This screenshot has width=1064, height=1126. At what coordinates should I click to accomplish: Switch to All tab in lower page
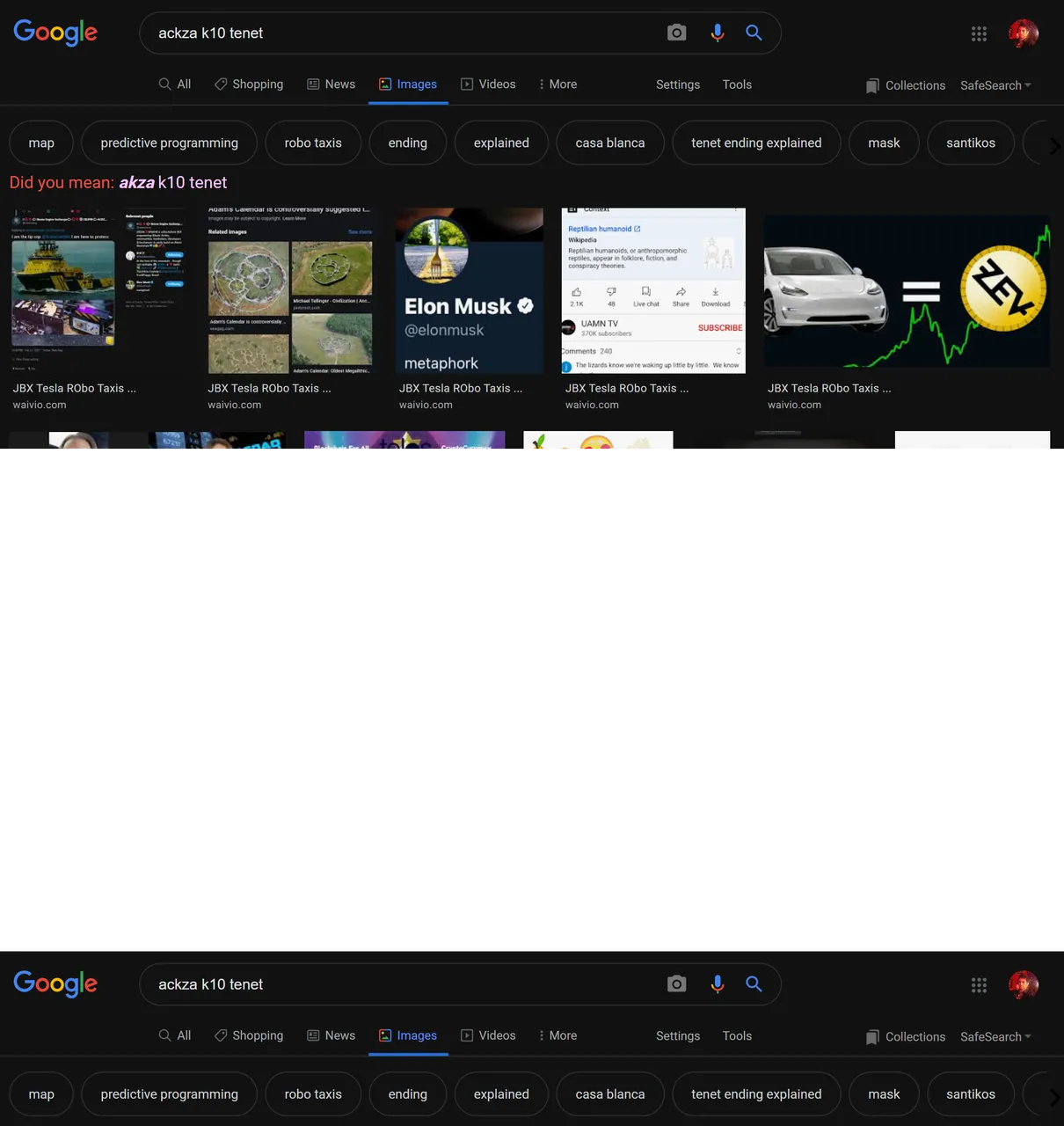175,1035
